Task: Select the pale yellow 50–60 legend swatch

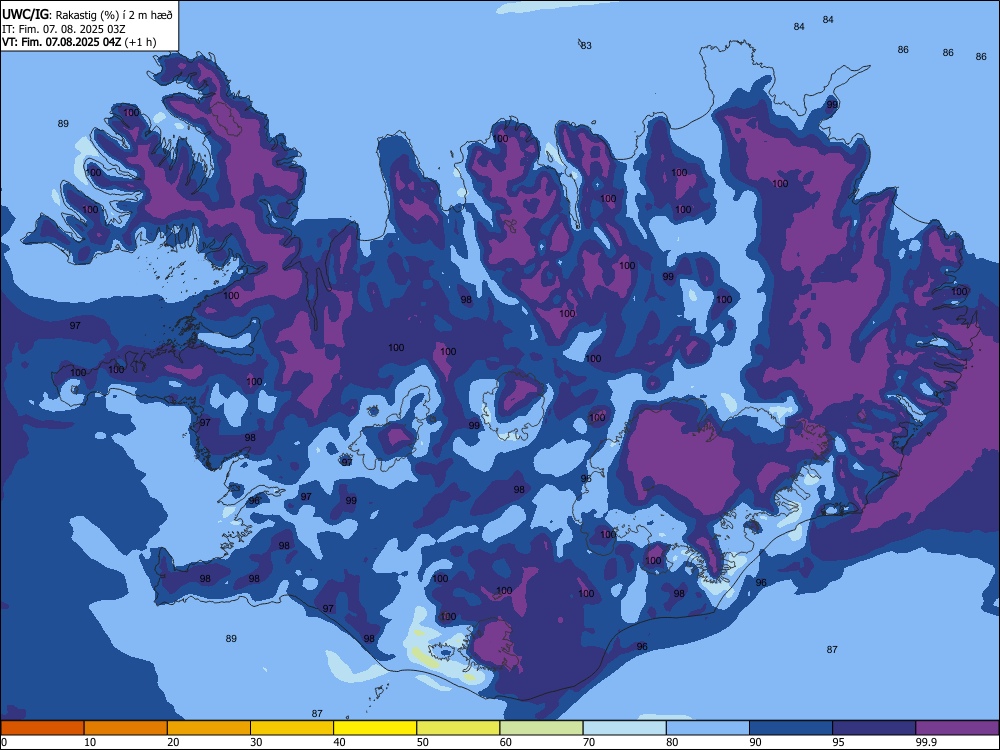Action: (x=458, y=728)
